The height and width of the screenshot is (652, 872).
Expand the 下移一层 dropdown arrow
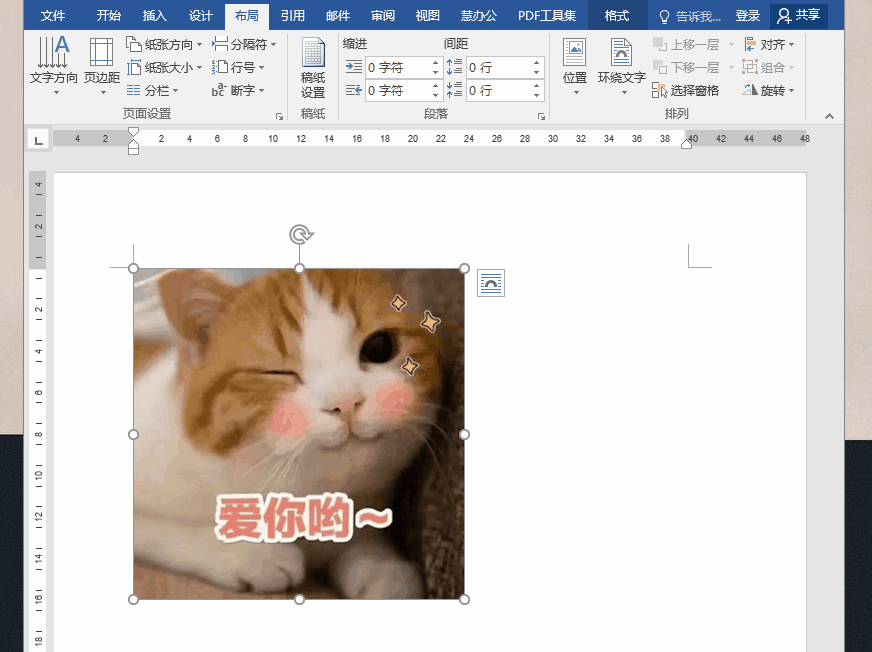[731, 67]
